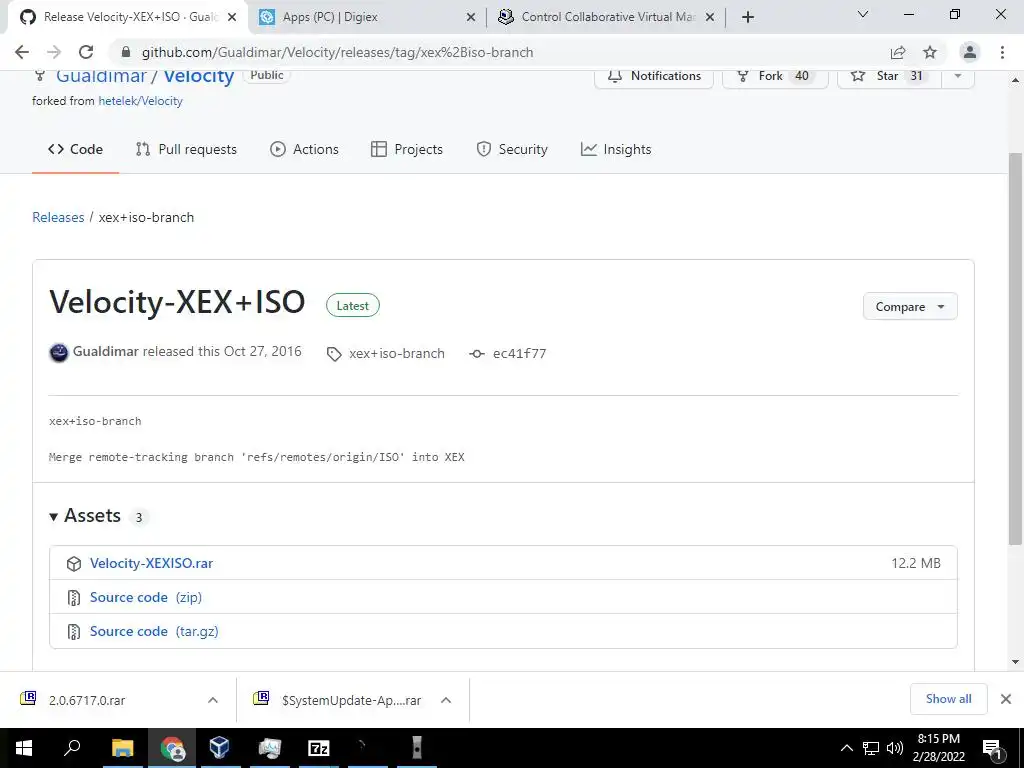Click the taskbar clock showing 8:15 PM
1024x768 pixels.
pyautogui.click(x=939, y=748)
